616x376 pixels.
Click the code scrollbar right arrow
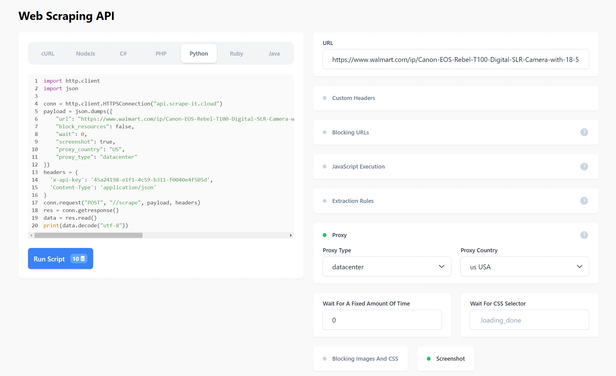291,235
